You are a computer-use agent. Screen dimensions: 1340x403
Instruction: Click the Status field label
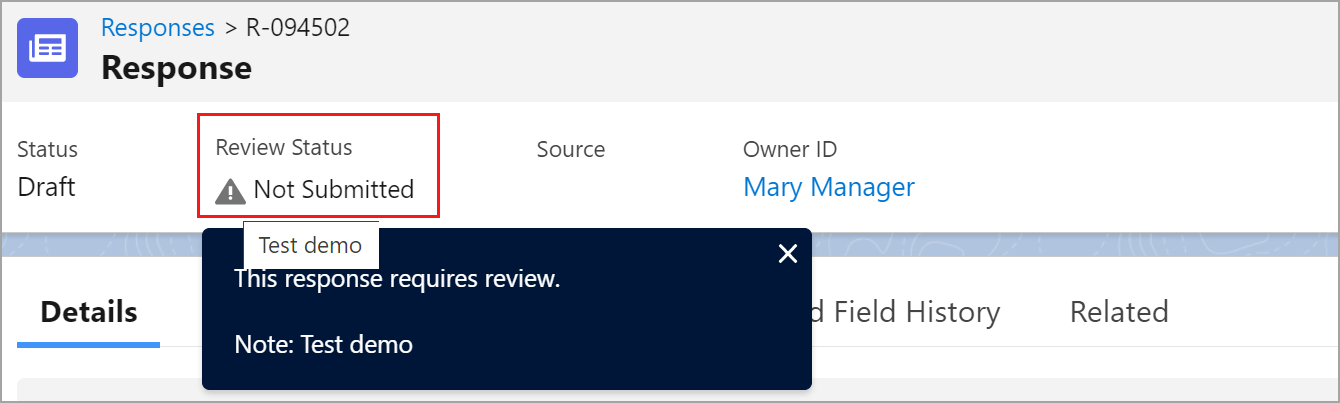(x=47, y=149)
